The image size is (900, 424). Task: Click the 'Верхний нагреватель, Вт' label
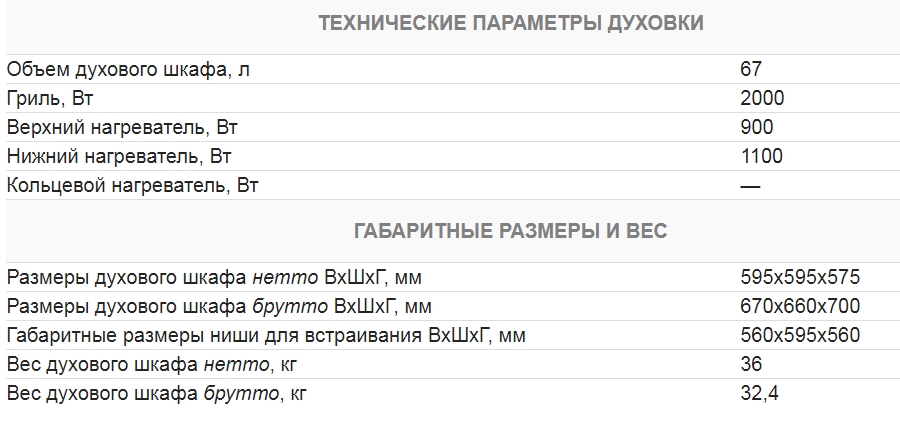click(x=123, y=127)
